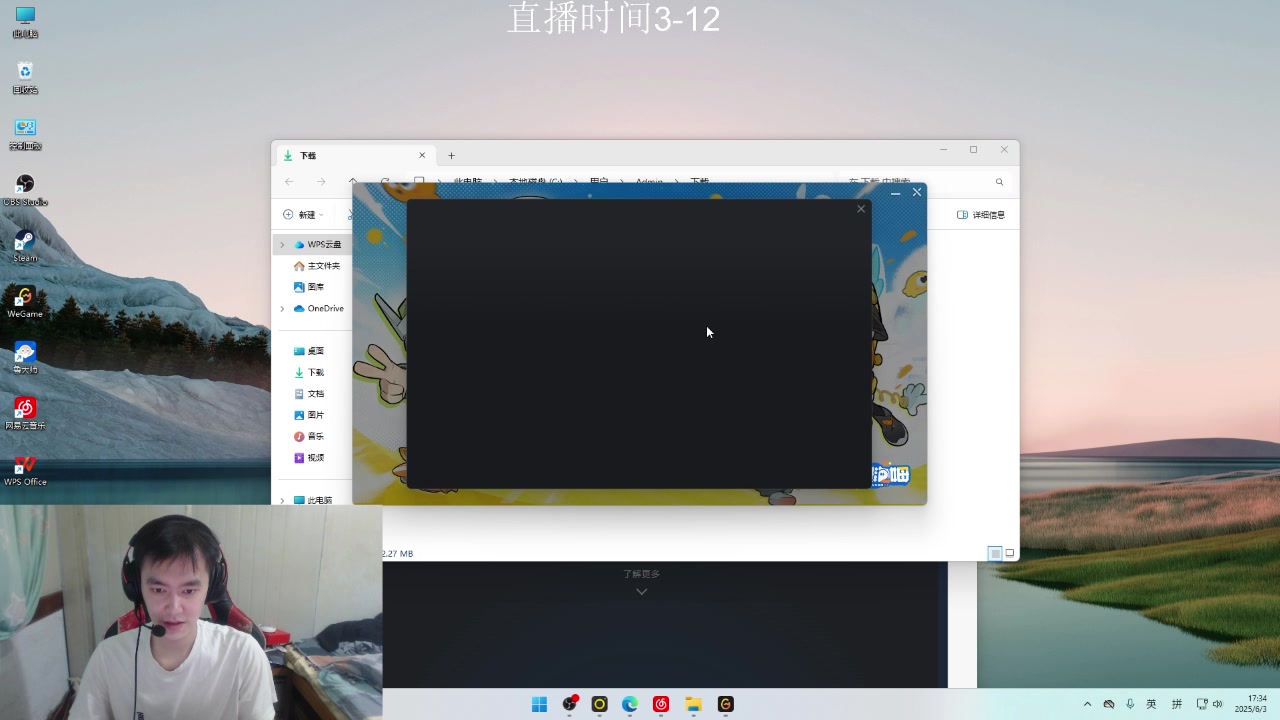Select 图库 in navigation pane

(x=310, y=287)
